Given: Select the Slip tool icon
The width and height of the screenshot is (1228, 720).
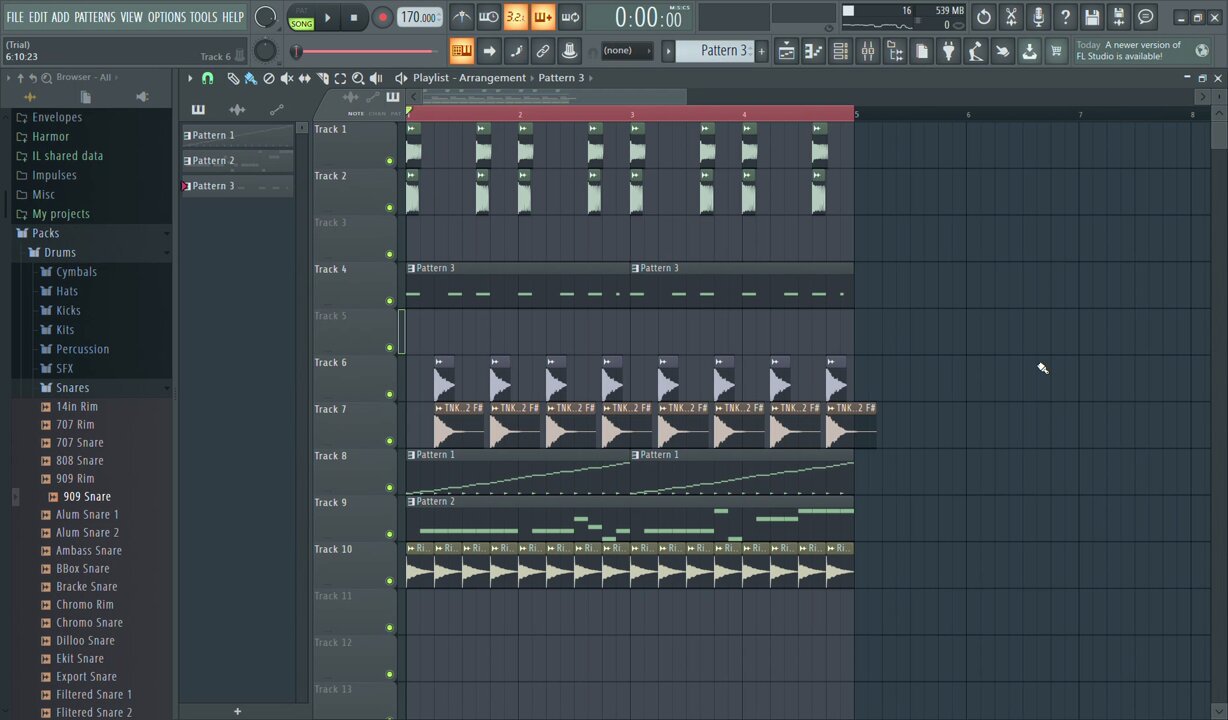Looking at the screenshot, I should [305, 78].
